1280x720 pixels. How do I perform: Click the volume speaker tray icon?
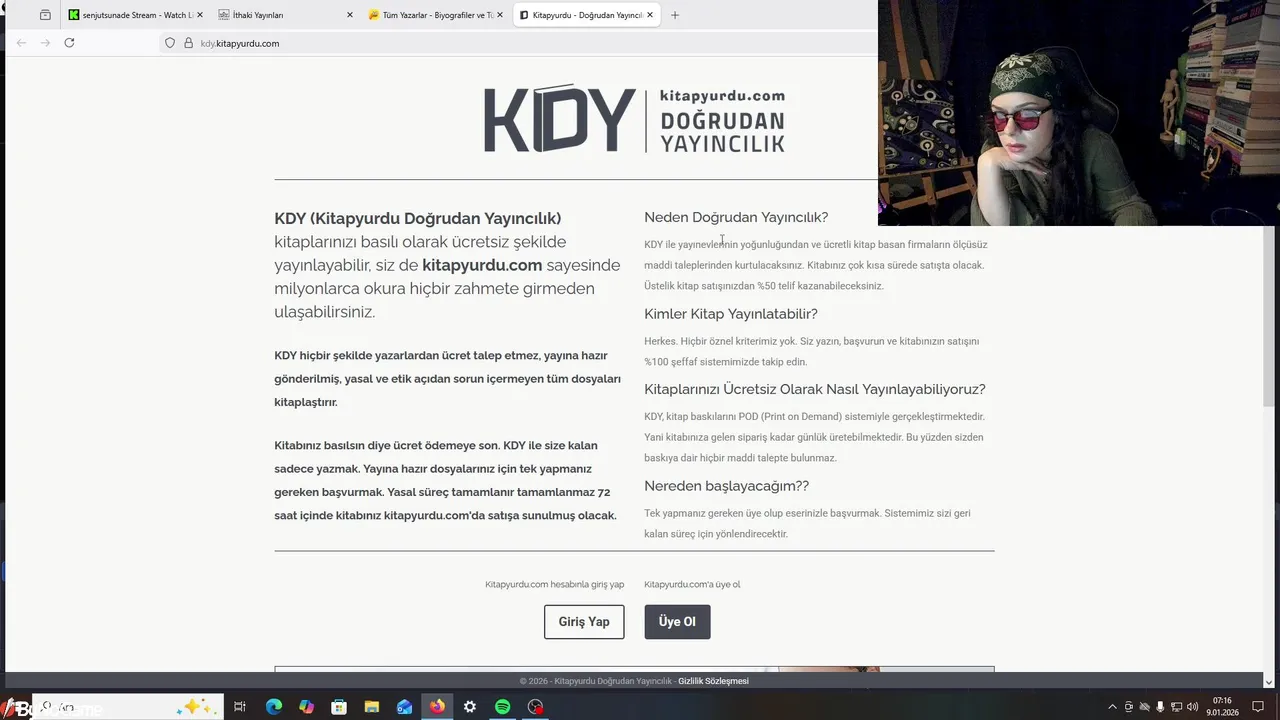[x=1192, y=707]
